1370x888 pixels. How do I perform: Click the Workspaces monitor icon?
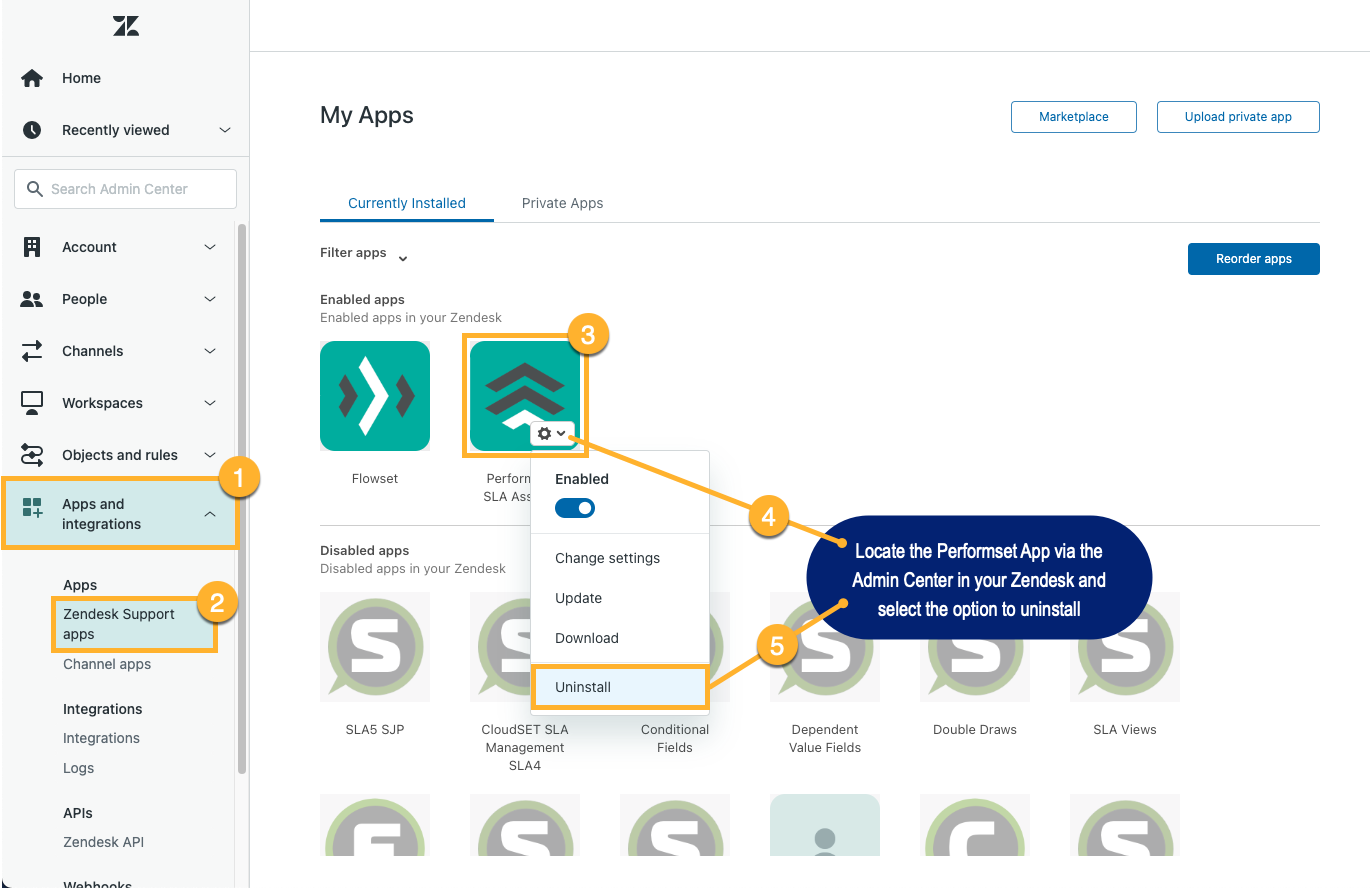coord(32,403)
